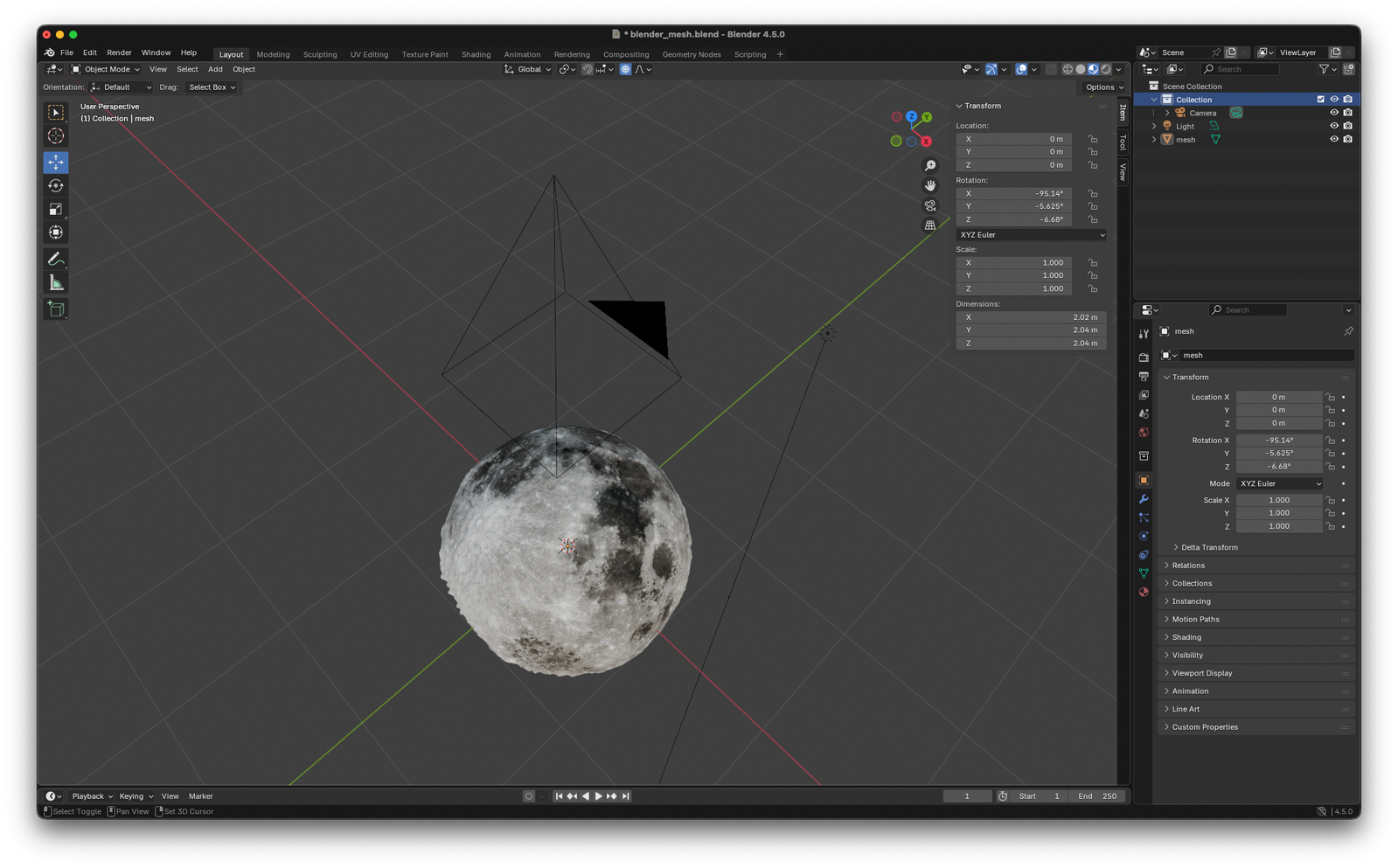Click the zoom viewport gizmo icon
Viewport: 1398px width, 868px height.
(930, 166)
